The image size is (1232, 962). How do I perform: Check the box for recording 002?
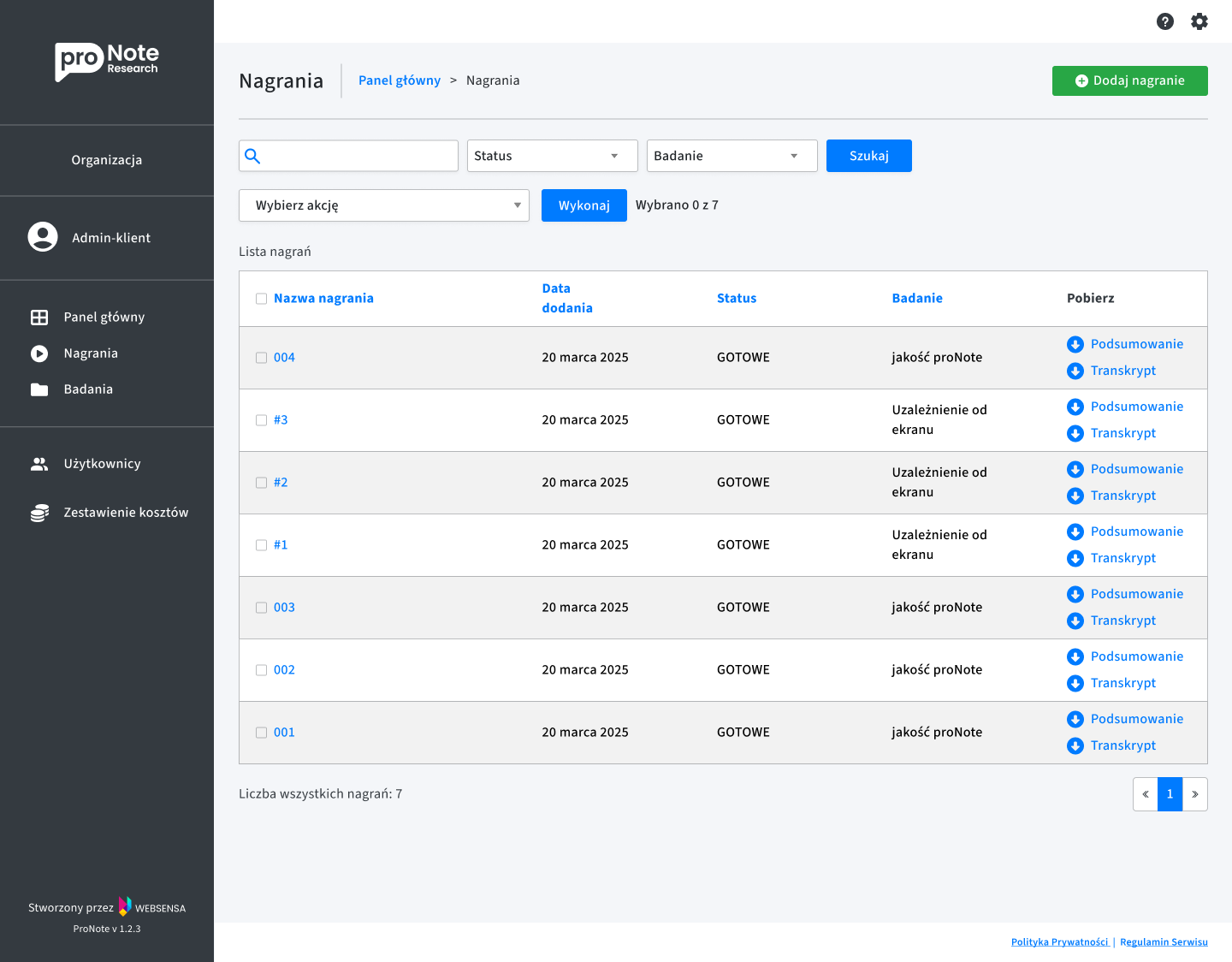(262, 670)
